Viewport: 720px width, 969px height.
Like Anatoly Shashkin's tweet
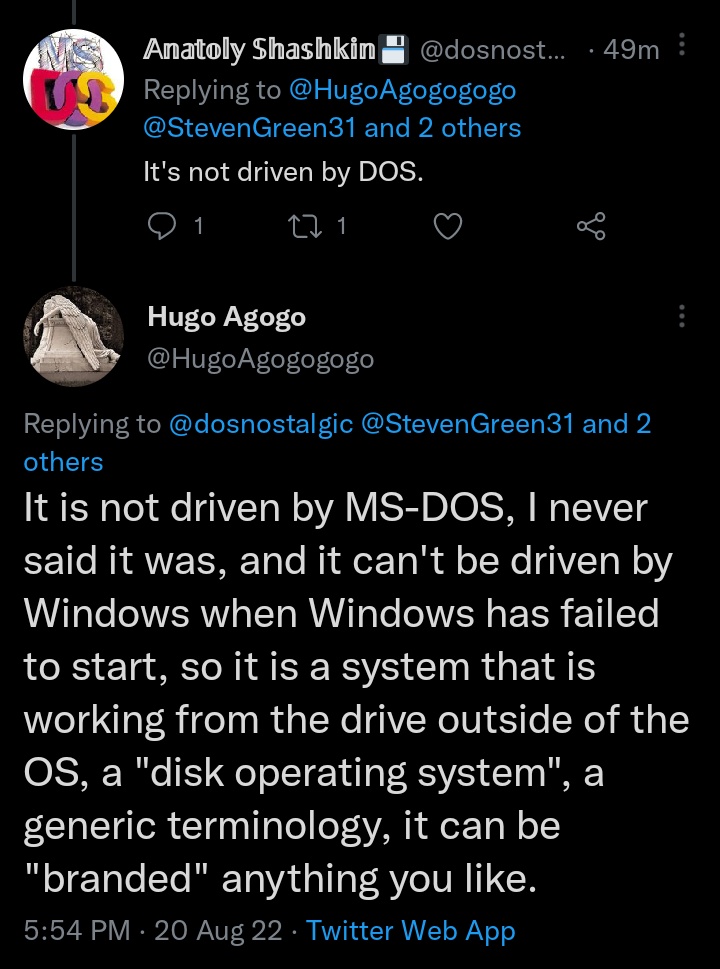click(x=447, y=226)
